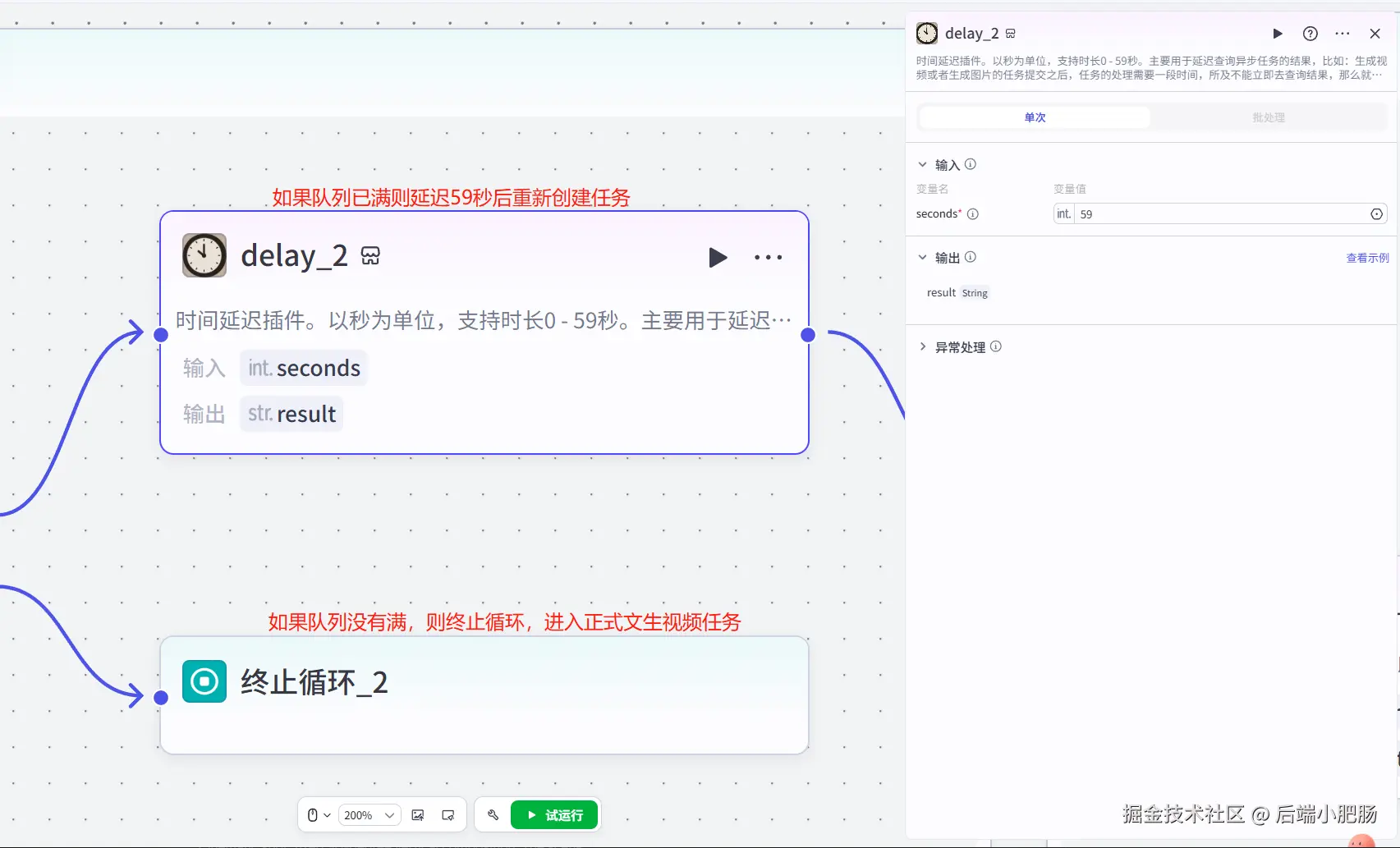The width and height of the screenshot is (1400, 848).
Task: Open the 200% zoom level dropdown
Action: (x=370, y=815)
